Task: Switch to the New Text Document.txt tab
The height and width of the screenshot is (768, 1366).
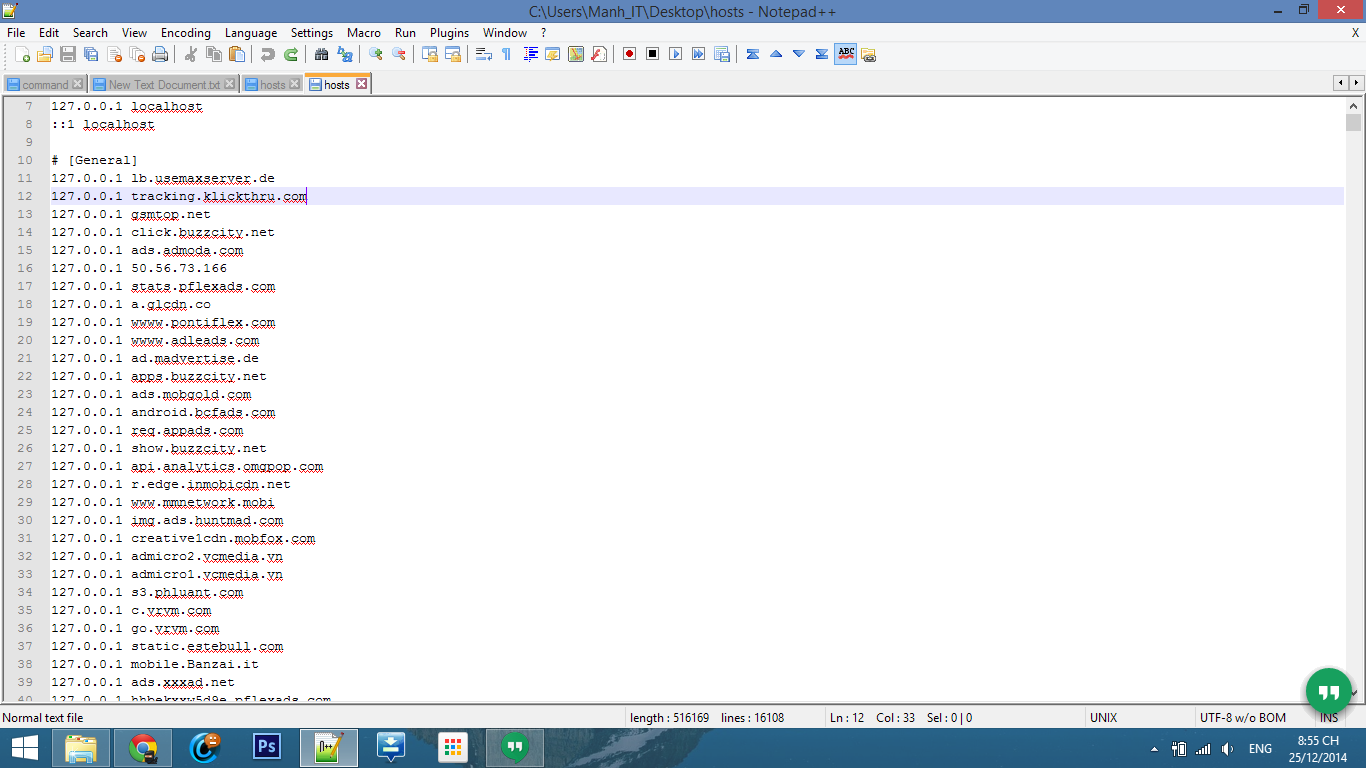Action: [x=163, y=85]
